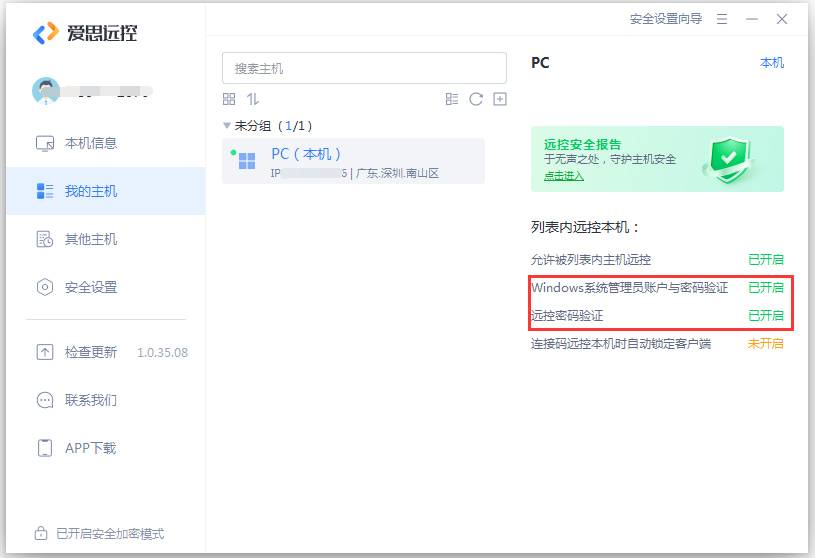Select 其他主机 in sidebar
Image resolution: width=815 pixels, height=558 pixels.
tap(90, 239)
